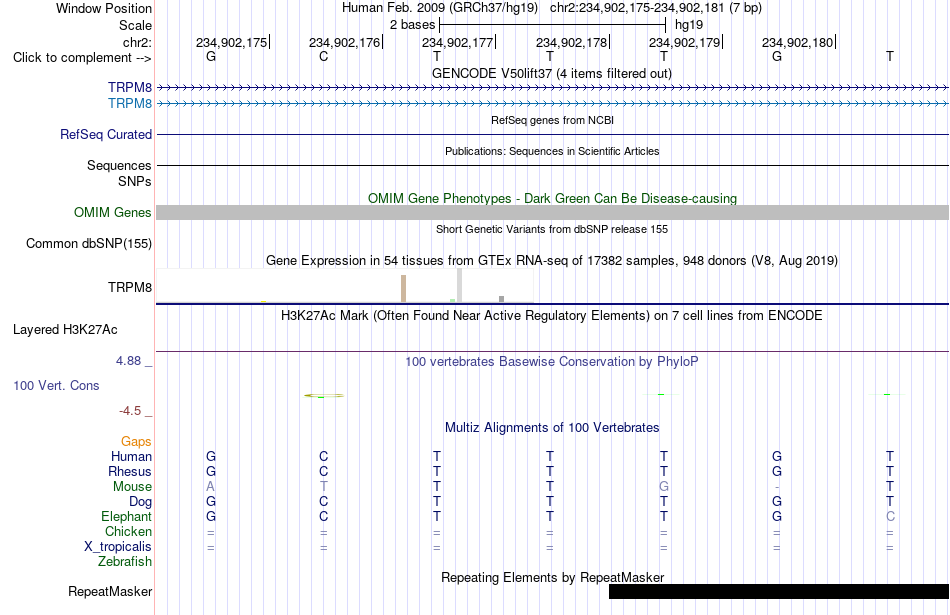
Task: Click the 234,902,178 ruler coordinate
Action: 571,42
